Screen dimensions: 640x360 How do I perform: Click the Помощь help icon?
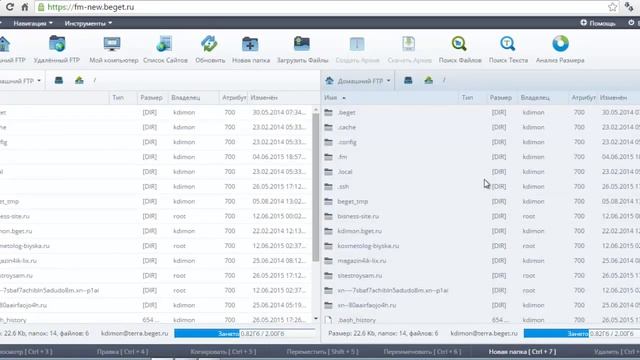point(584,23)
